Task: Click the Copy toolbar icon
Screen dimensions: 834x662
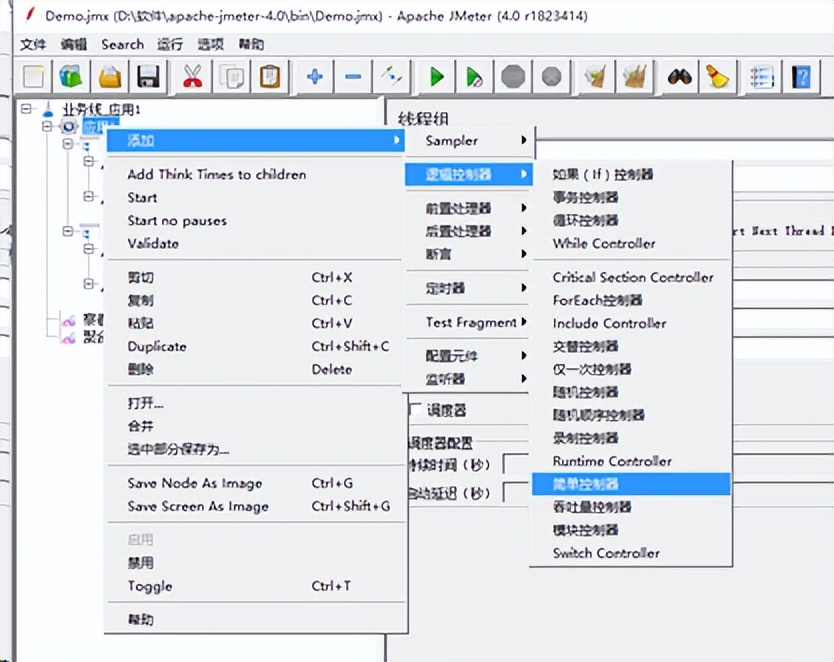Action: [x=231, y=77]
